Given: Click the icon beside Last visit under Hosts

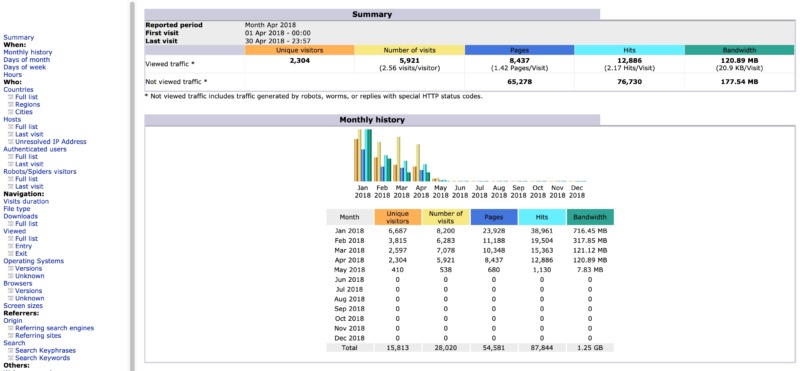Looking at the screenshot, I should [11, 134].
